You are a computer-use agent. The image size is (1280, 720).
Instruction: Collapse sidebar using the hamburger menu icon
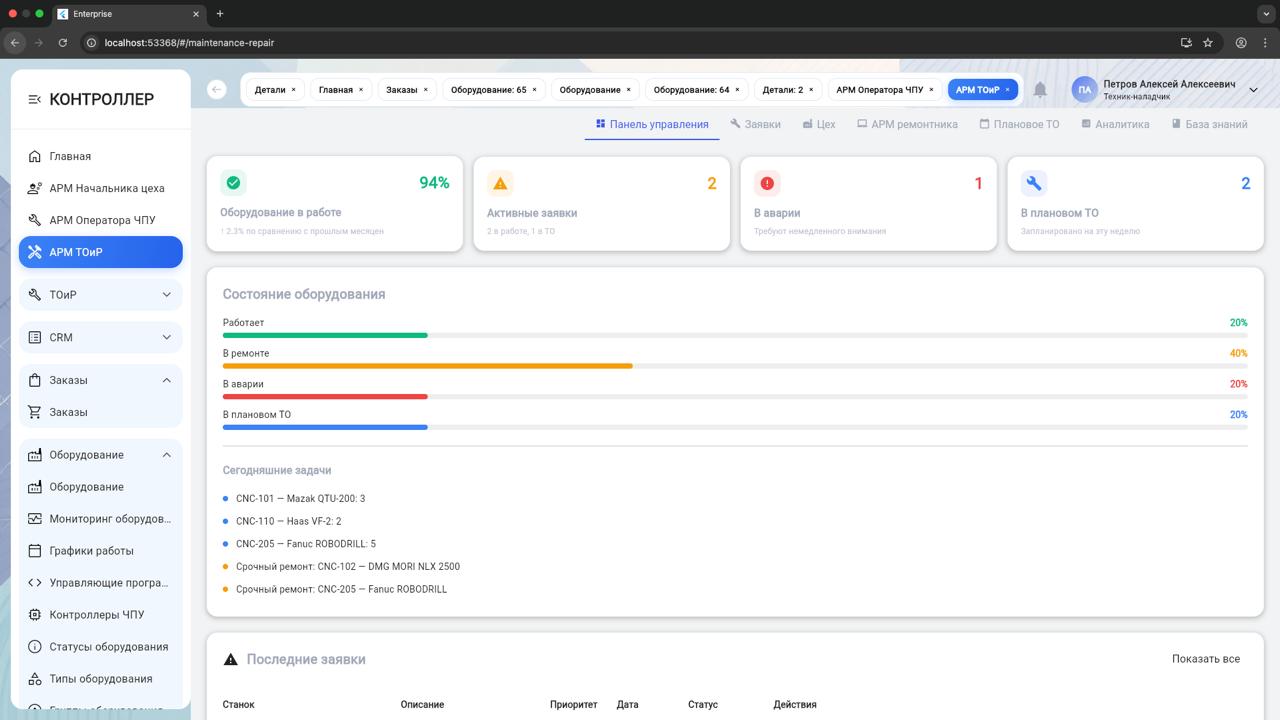(34, 99)
